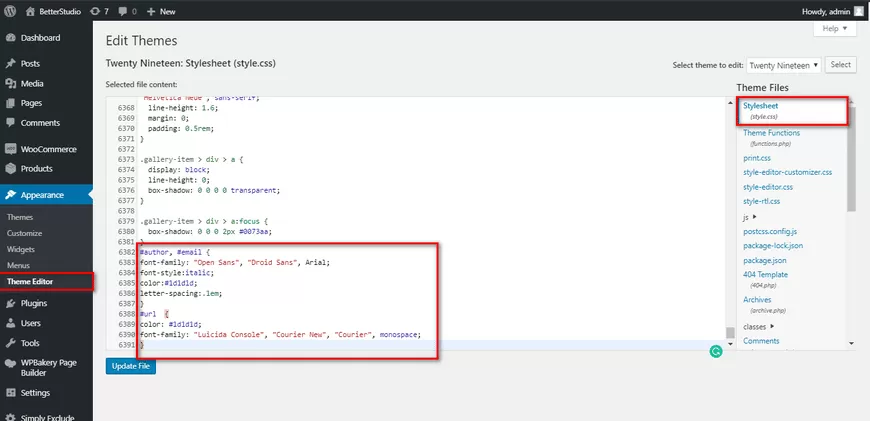This screenshot has height=421, width=870.
Task: Go to Customize submenu
Action: pos(24,234)
